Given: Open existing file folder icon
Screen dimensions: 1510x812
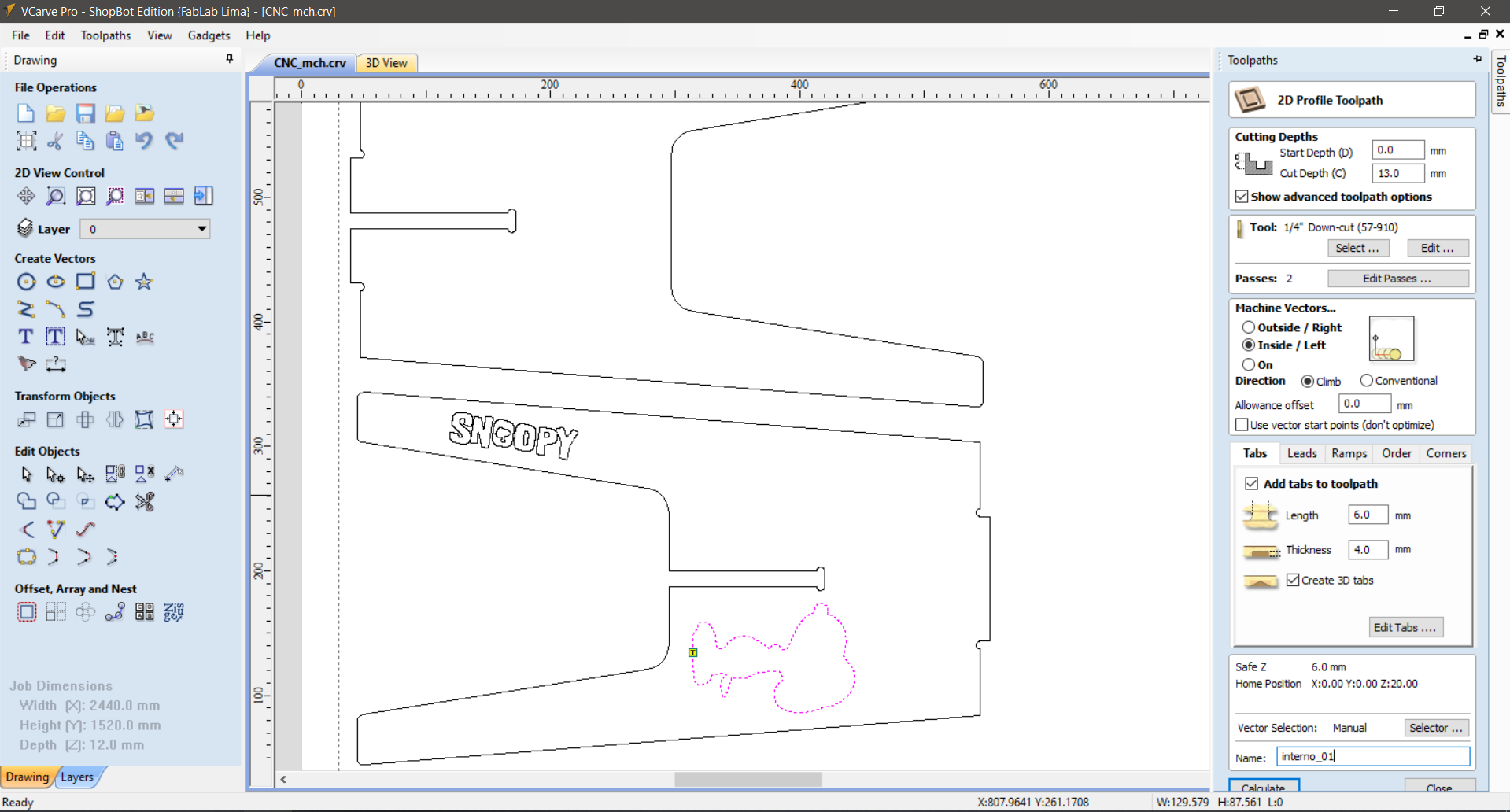Looking at the screenshot, I should (55, 113).
